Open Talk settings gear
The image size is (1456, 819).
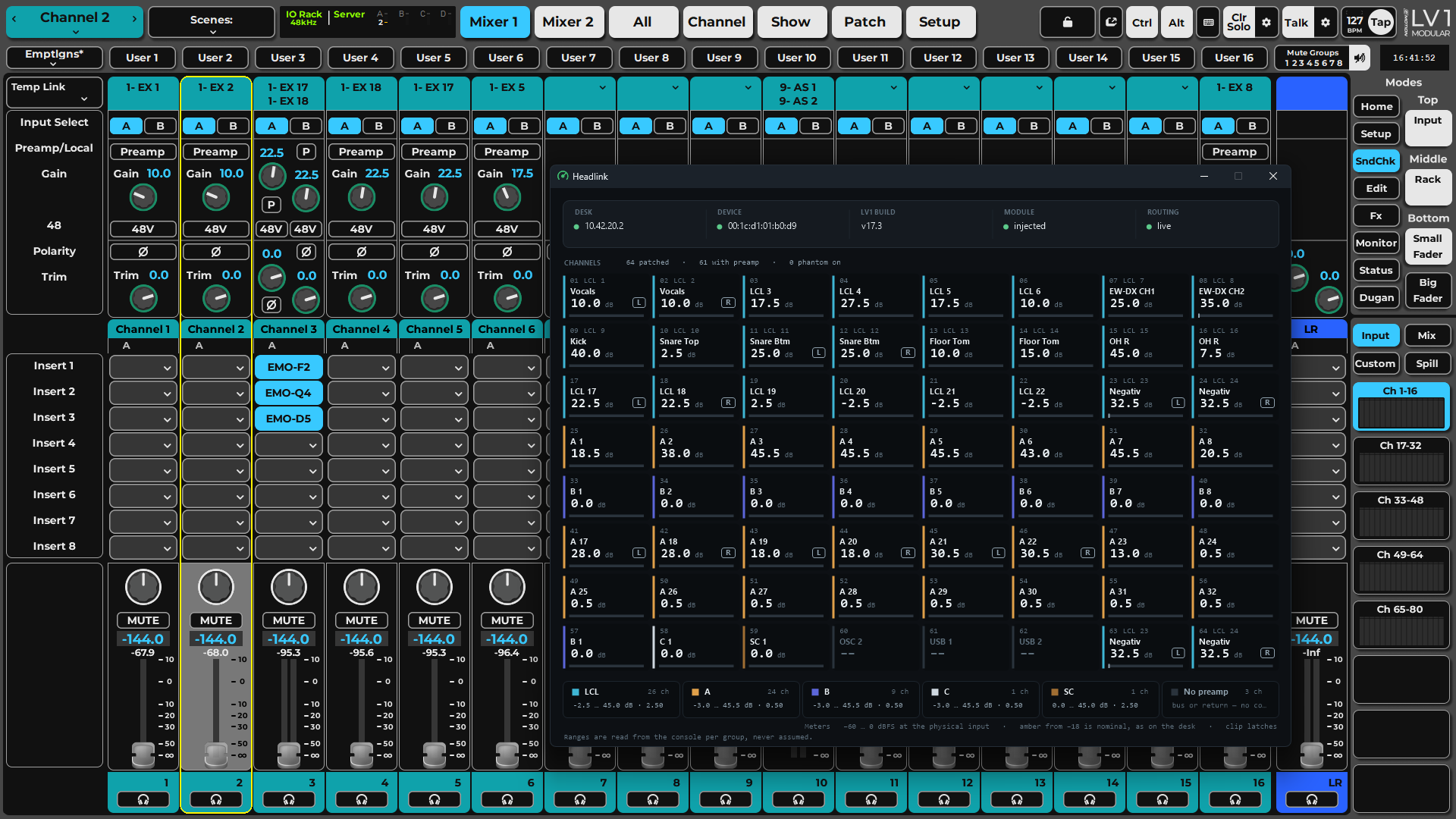(1326, 22)
